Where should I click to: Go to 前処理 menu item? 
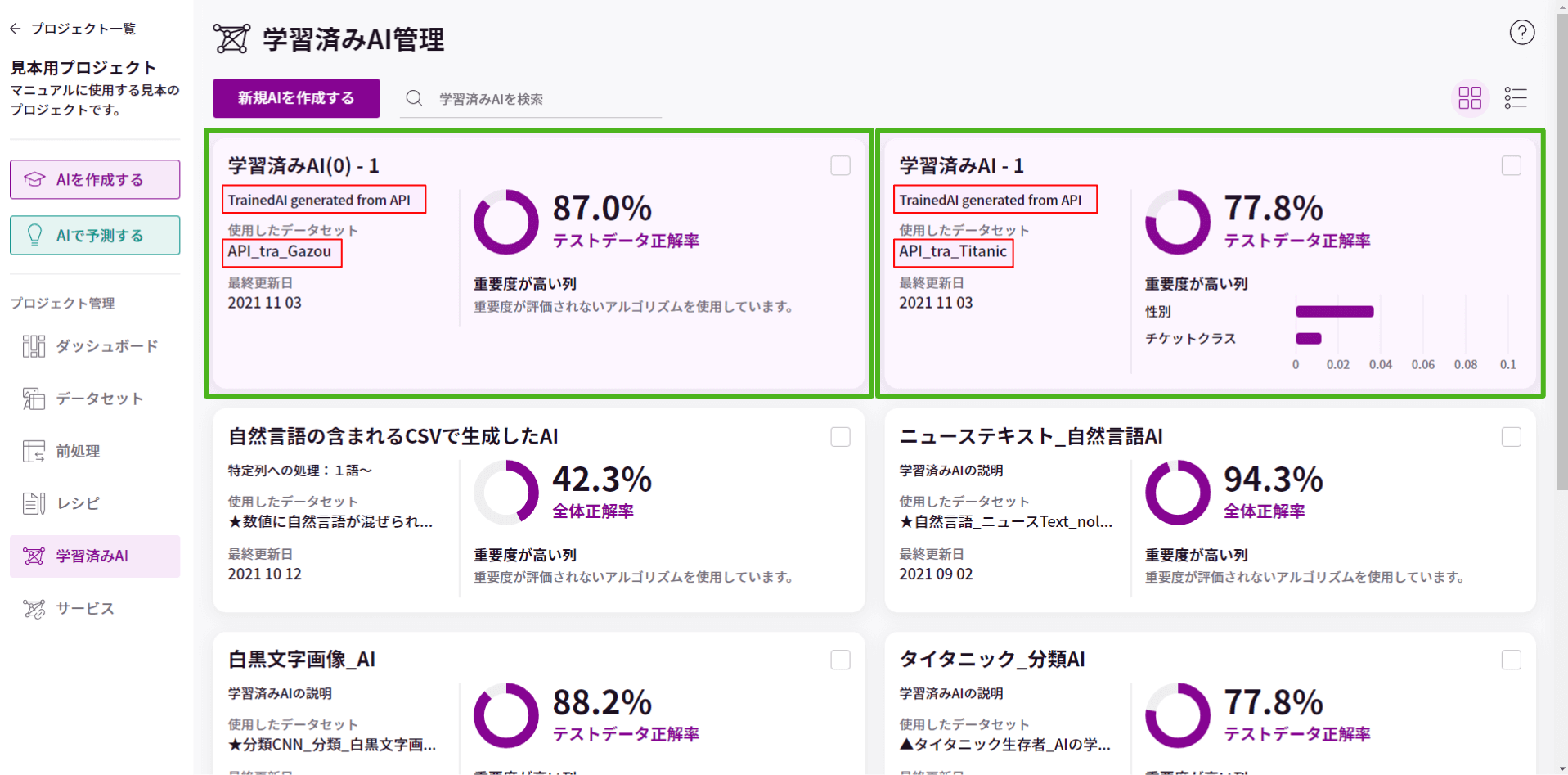[x=95, y=451]
